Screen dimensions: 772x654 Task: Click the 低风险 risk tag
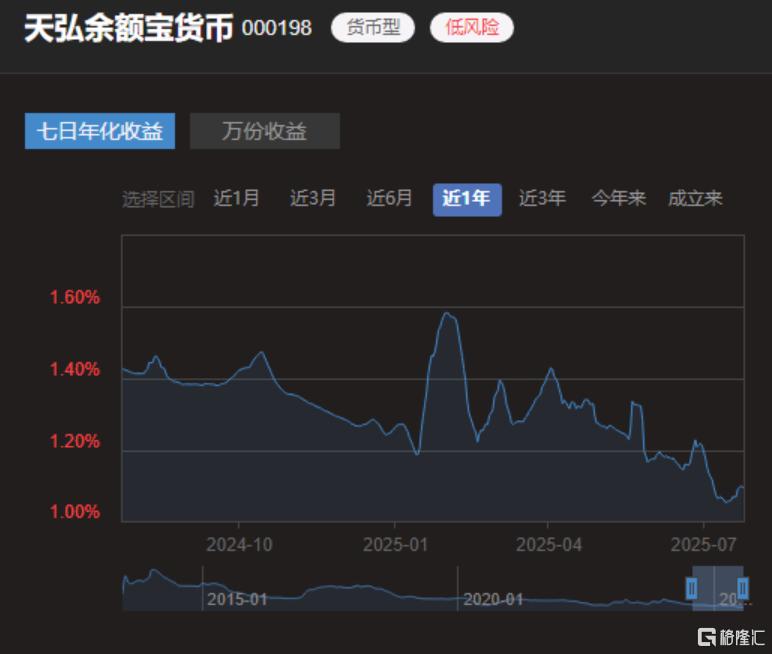472,28
